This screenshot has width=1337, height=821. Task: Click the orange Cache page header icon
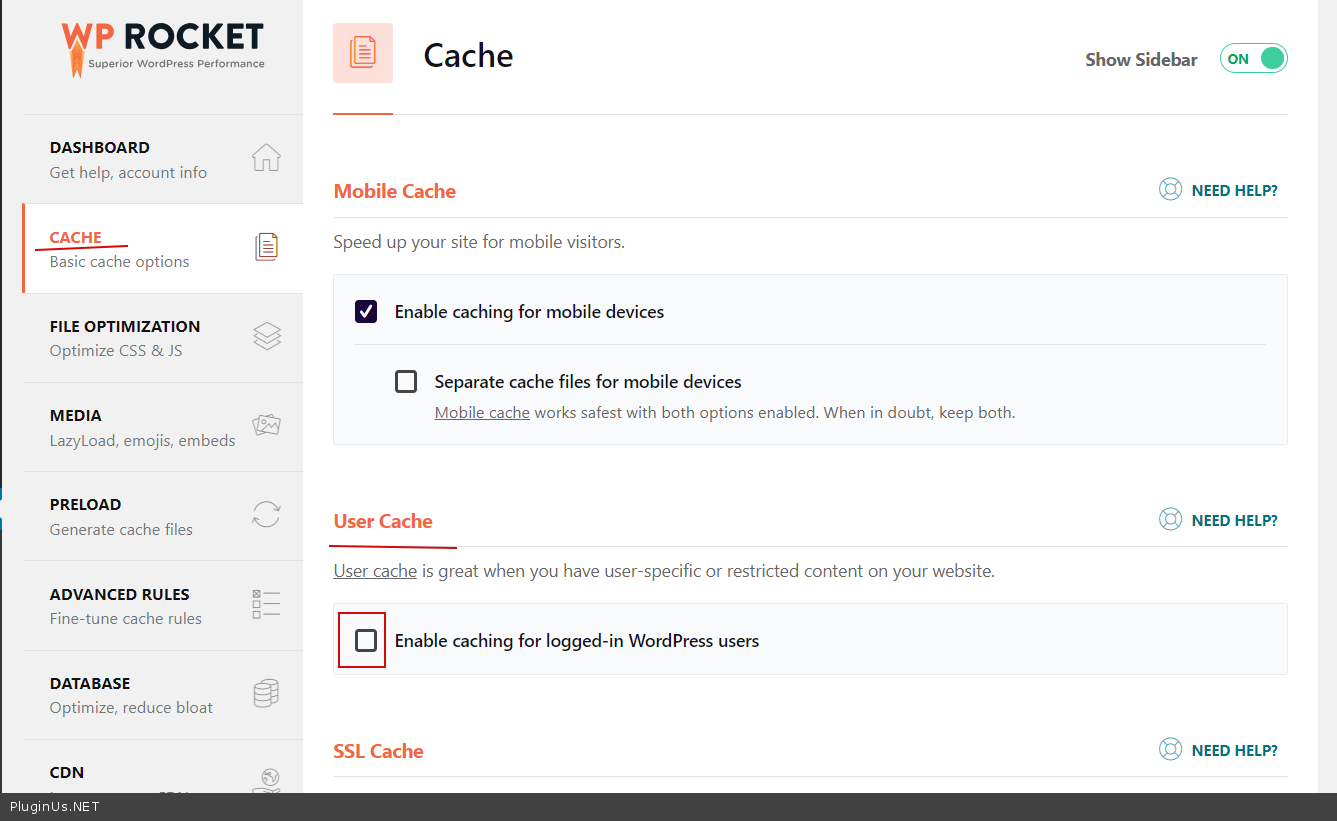click(363, 53)
